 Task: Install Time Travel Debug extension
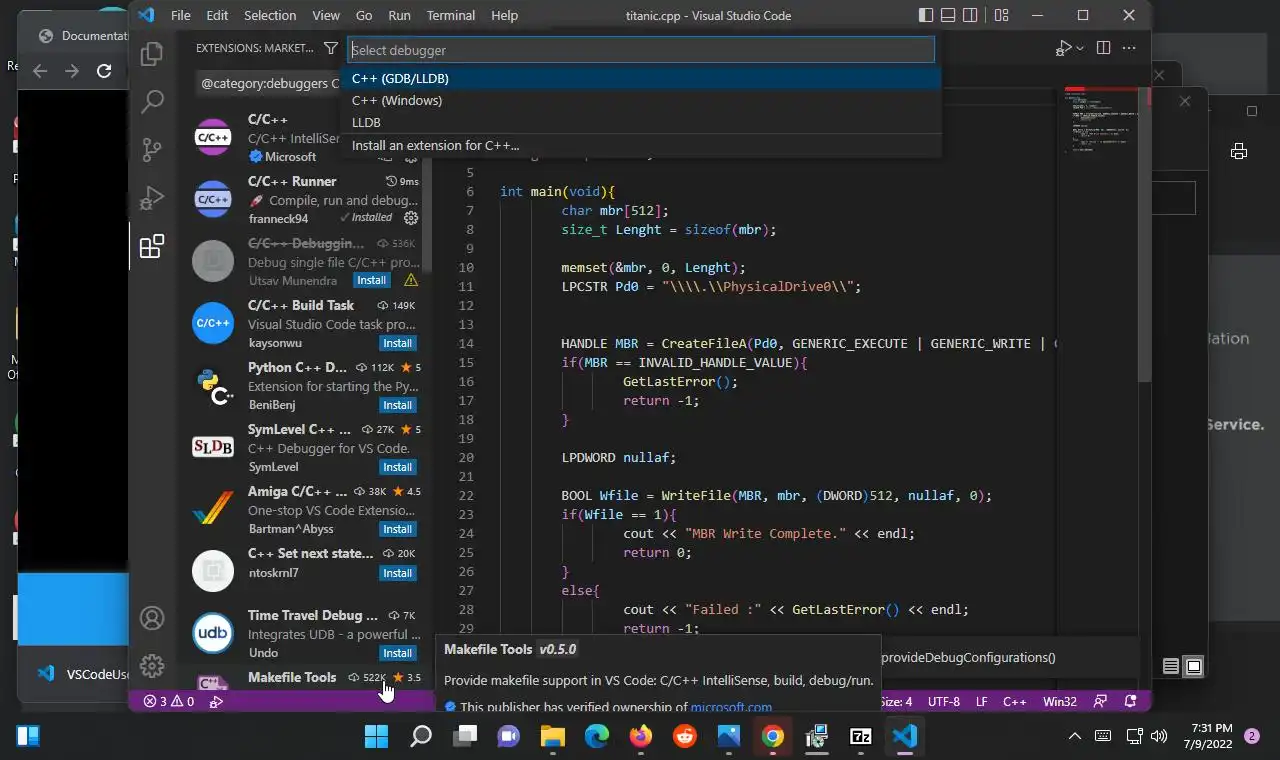pyautogui.click(x=398, y=653)
